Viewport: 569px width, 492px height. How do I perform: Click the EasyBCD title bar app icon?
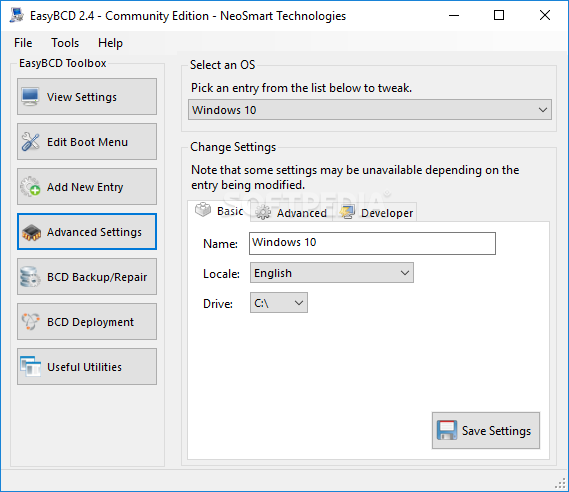(x=17, y=15)
